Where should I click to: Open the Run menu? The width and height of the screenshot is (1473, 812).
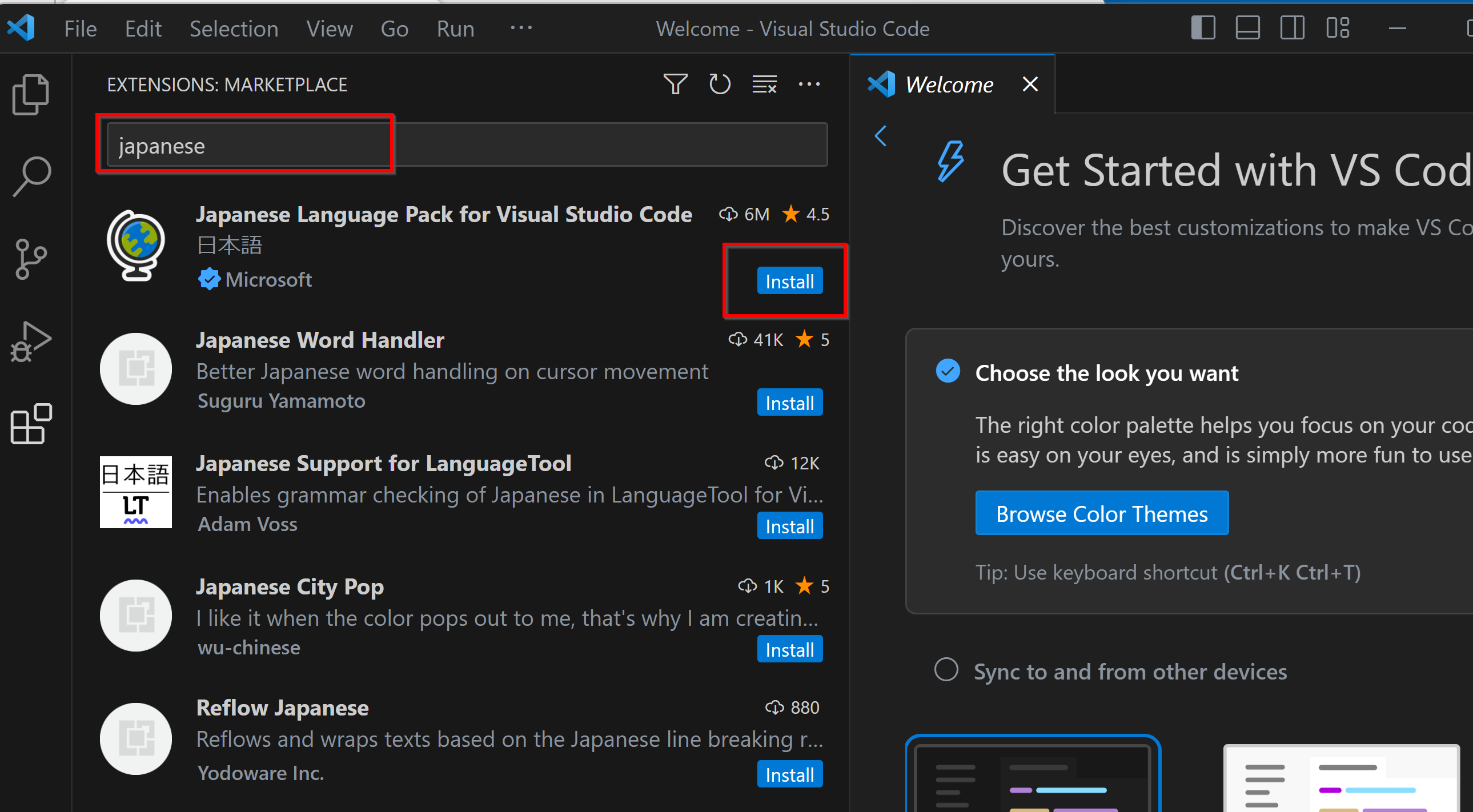click(456, 29)
